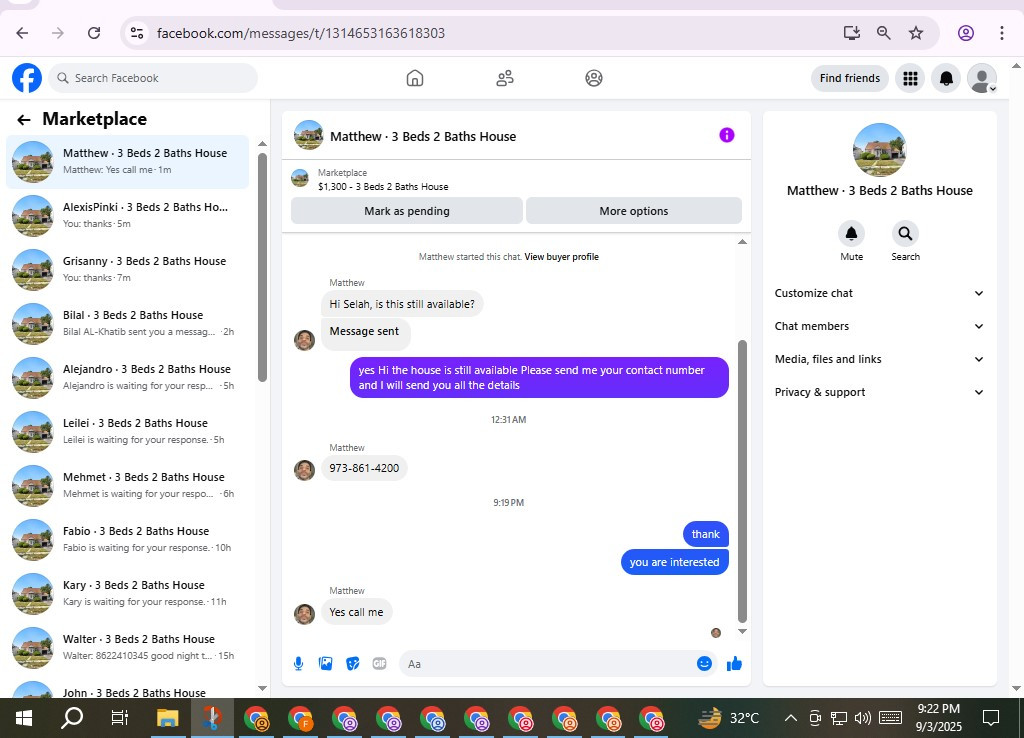The width and height of the screenshot is (1024, 738).
Task: Open Facebook notifications bell
Action: tap(946, 78)
